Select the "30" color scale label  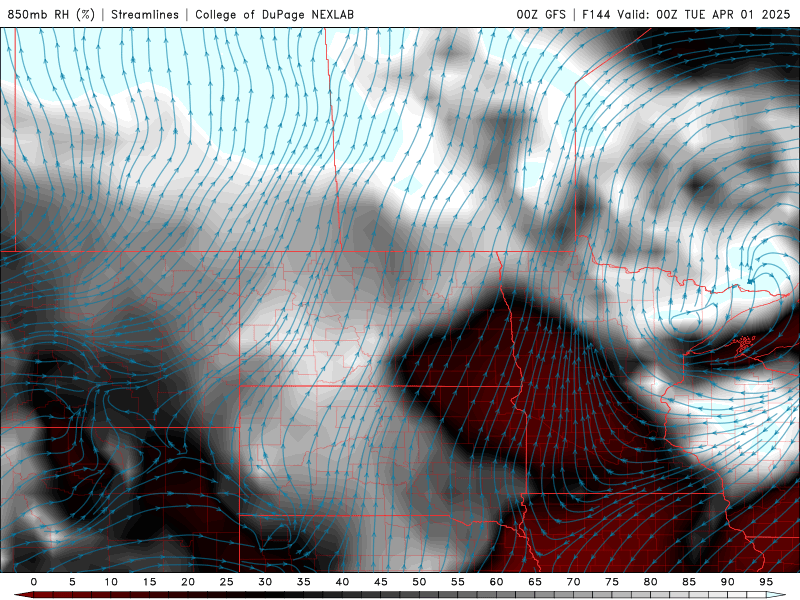click(265, 582)
